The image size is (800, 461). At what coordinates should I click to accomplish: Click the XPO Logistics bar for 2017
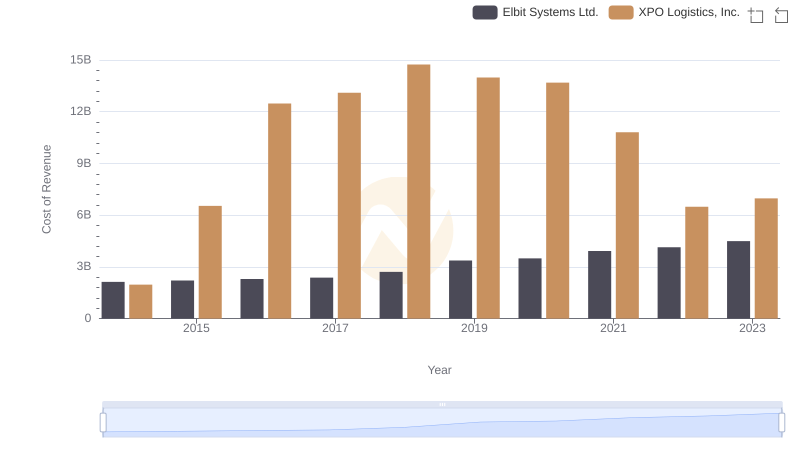(349, 206)
